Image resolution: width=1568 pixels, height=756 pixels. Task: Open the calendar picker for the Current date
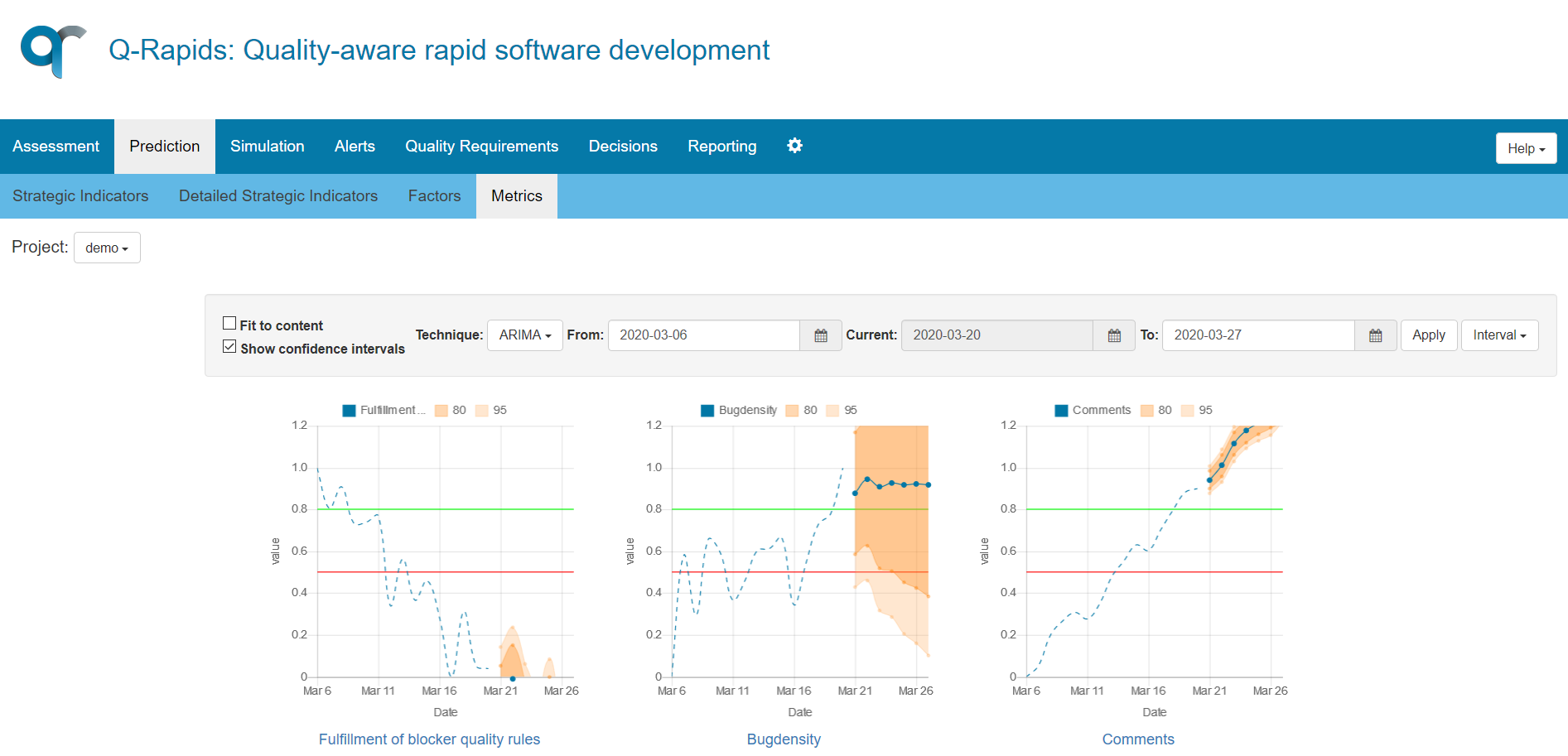(x=1113, y=335)
